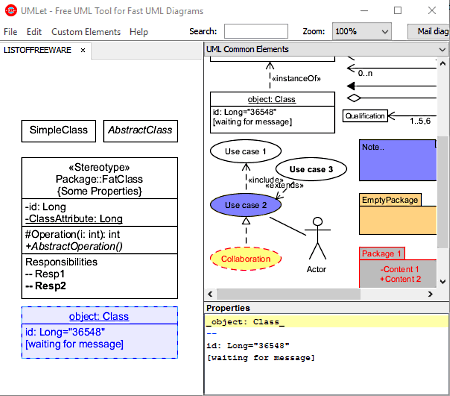The width and height of the screenshot is (450, 396).
Task: Click the palette vertical scroll up arrow
Action: [442, 63]
